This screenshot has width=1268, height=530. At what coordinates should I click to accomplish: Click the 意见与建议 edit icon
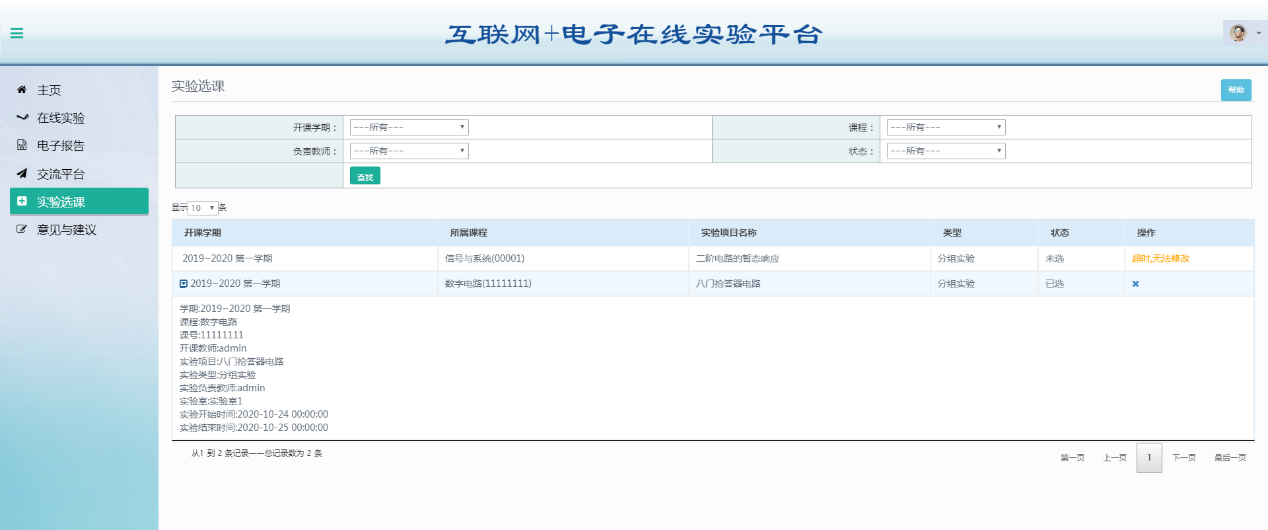[x=21, y=230]
